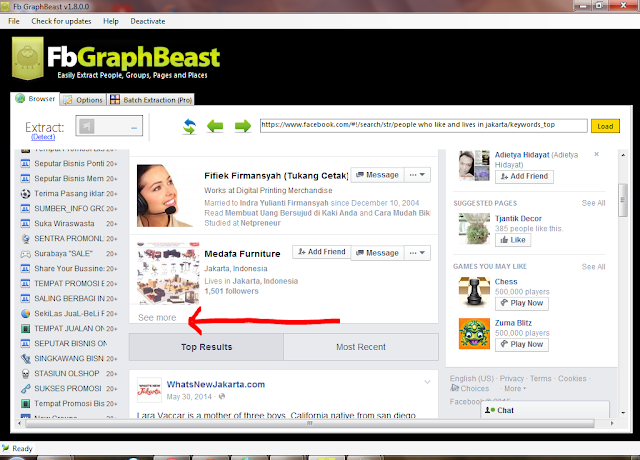Expand WhatsNewJakarta post options chevron
This screenshot has height=460, width=640.
pos(427,382)
